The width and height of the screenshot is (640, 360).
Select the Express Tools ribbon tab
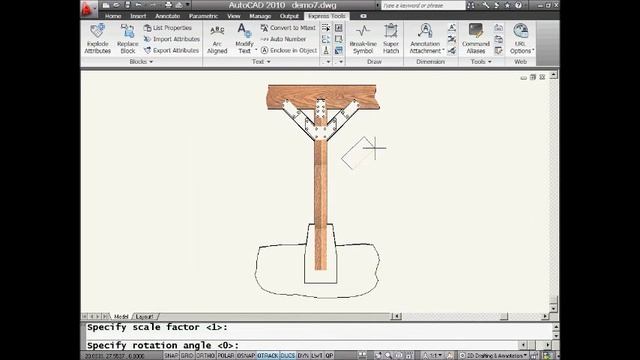pos(327,16)
